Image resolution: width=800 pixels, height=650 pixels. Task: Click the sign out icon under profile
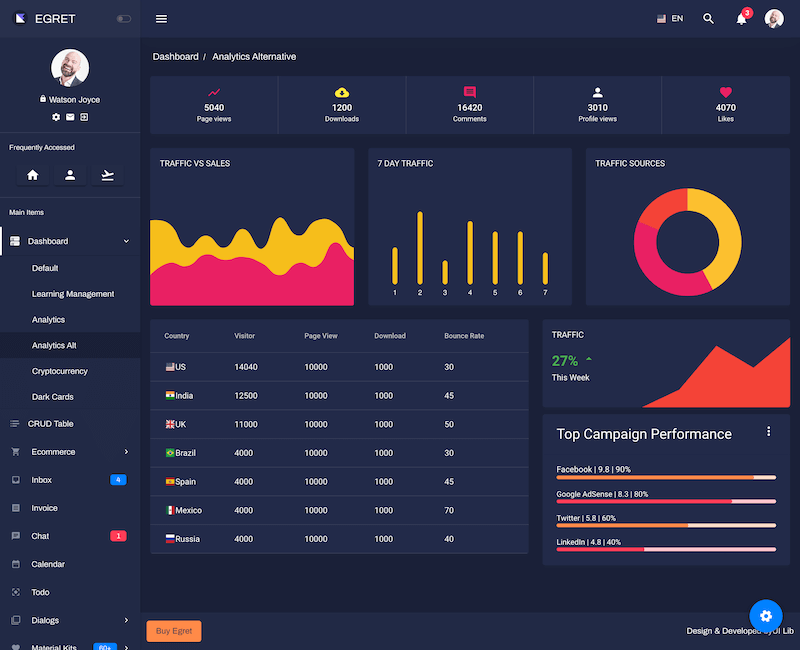pyautogui.click(x=84, y=117)
